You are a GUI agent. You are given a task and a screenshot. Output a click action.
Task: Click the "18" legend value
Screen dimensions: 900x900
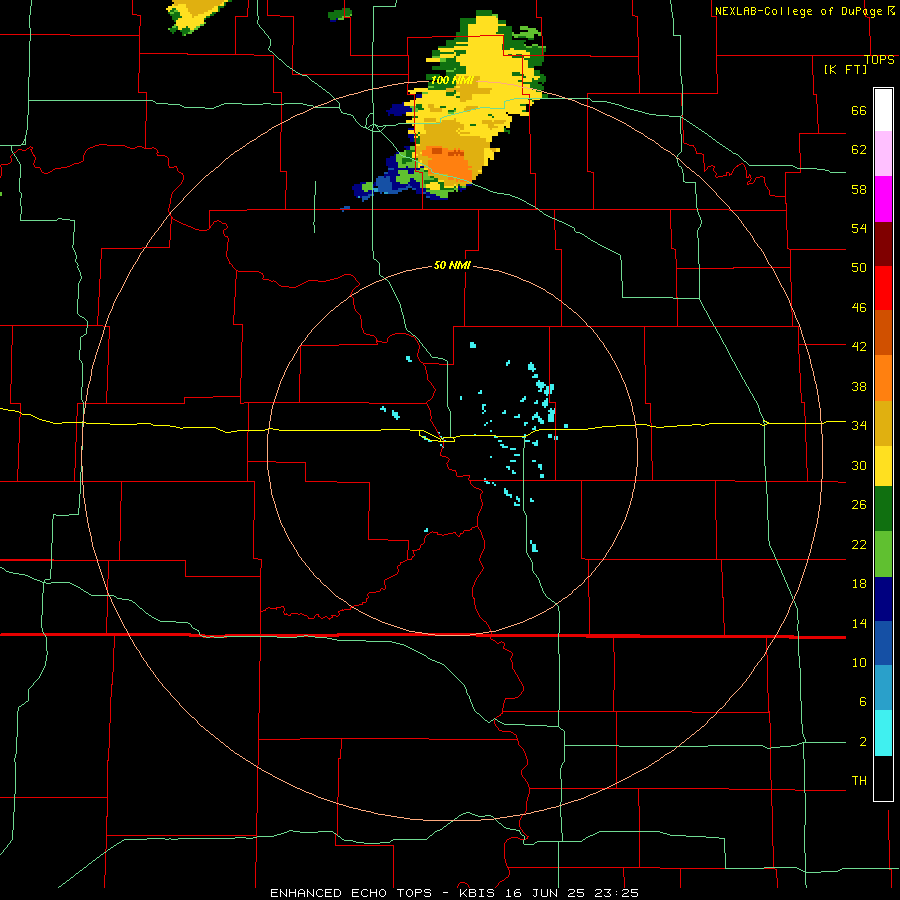point(859,584)
